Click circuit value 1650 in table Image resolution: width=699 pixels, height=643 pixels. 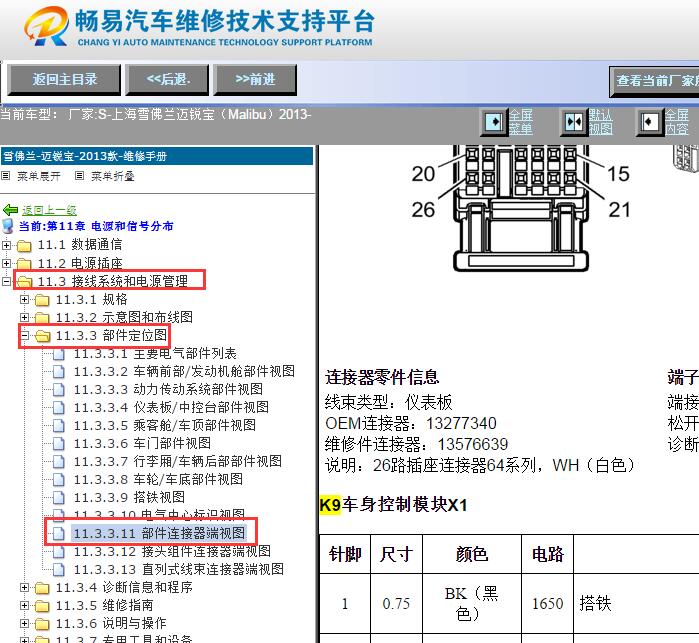click(x=547, y=604)
